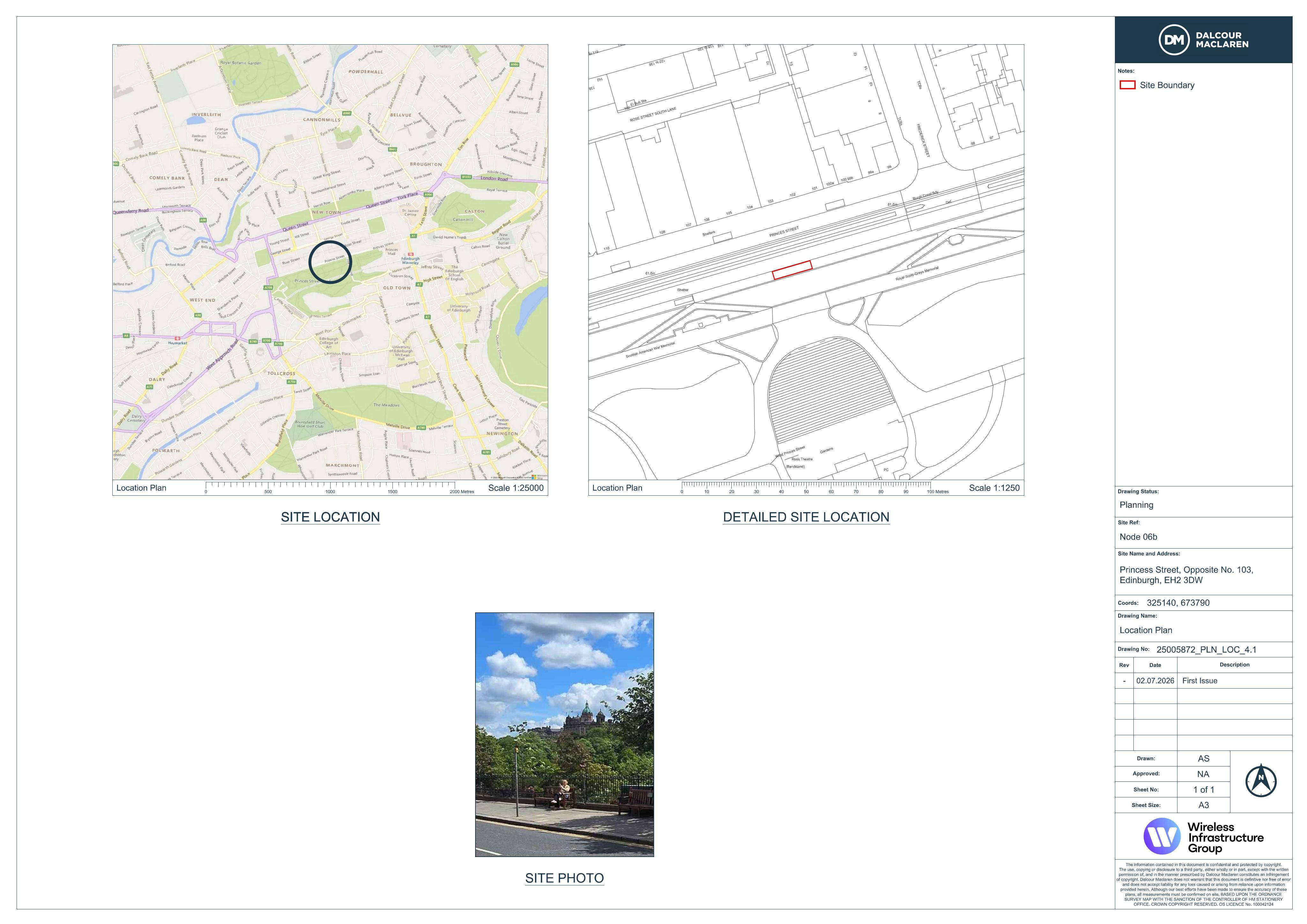Select the Sheet Size value 'A3'
The image size is (1307, 924).
point(1203,805)
